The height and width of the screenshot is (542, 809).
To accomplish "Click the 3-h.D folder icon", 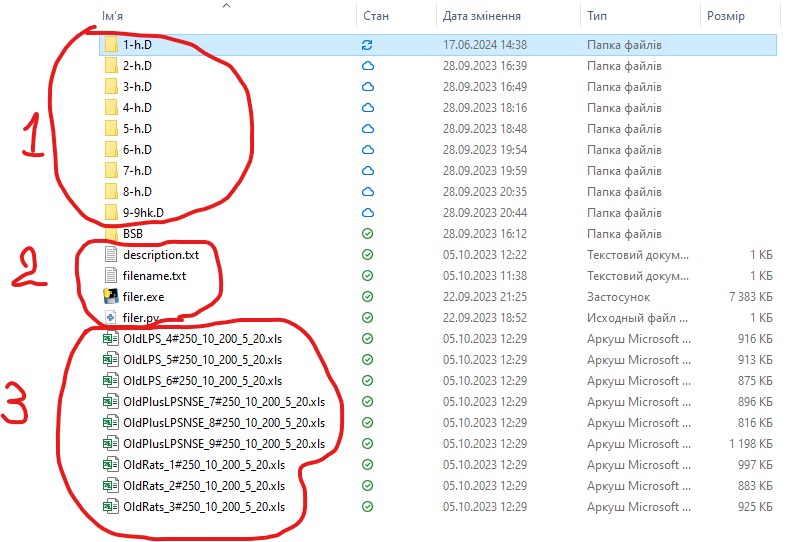I will pos(111,87).
